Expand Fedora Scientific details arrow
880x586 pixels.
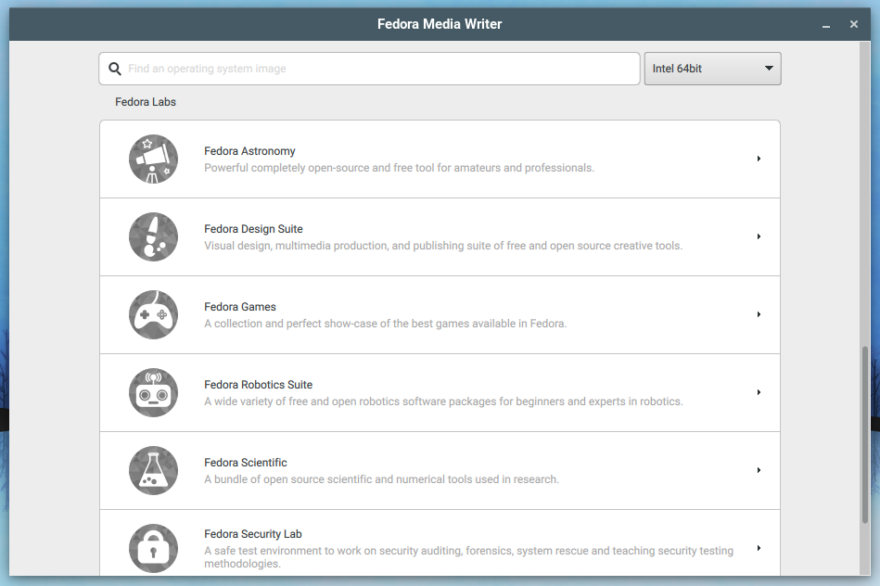point(759,470)
